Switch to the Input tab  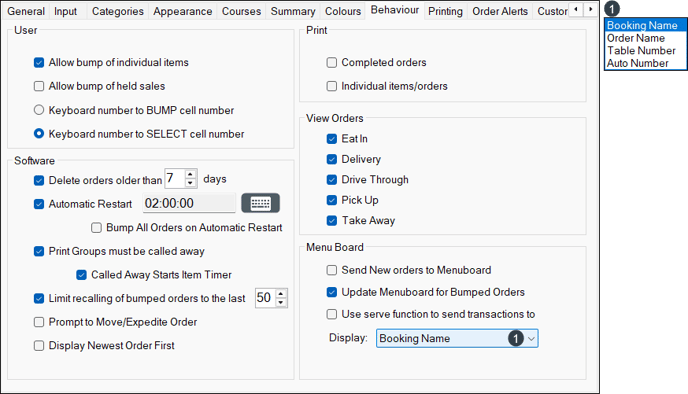pyautogui.click(x=65, y=11)
